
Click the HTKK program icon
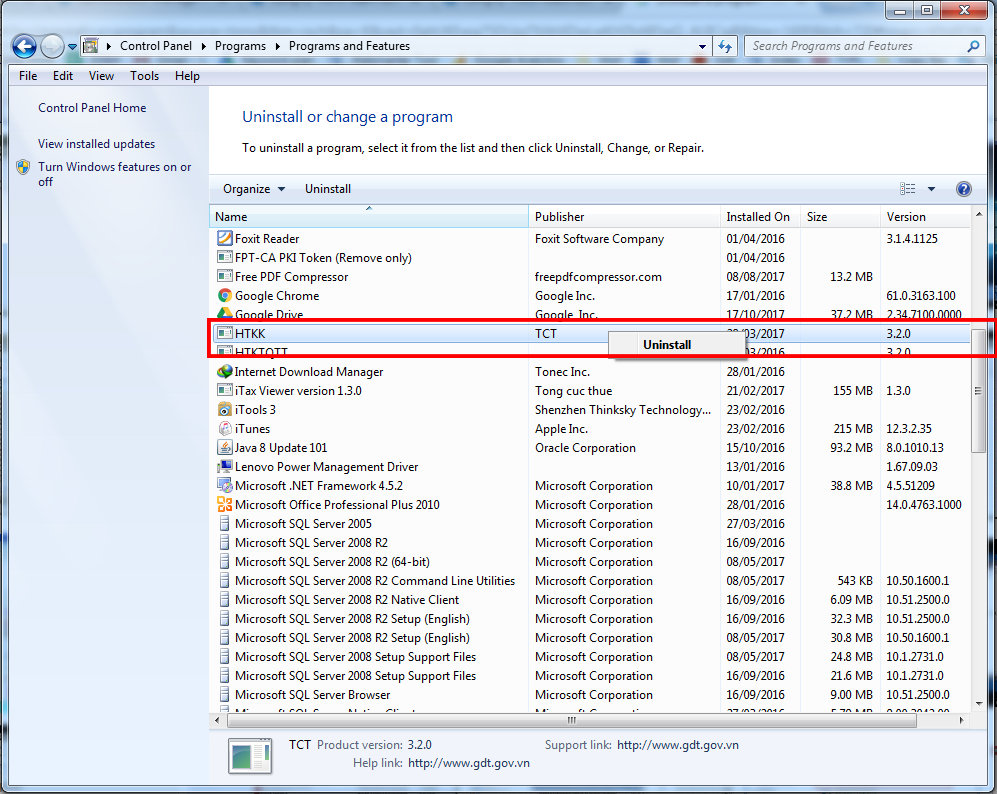click(x=224, y=333)
